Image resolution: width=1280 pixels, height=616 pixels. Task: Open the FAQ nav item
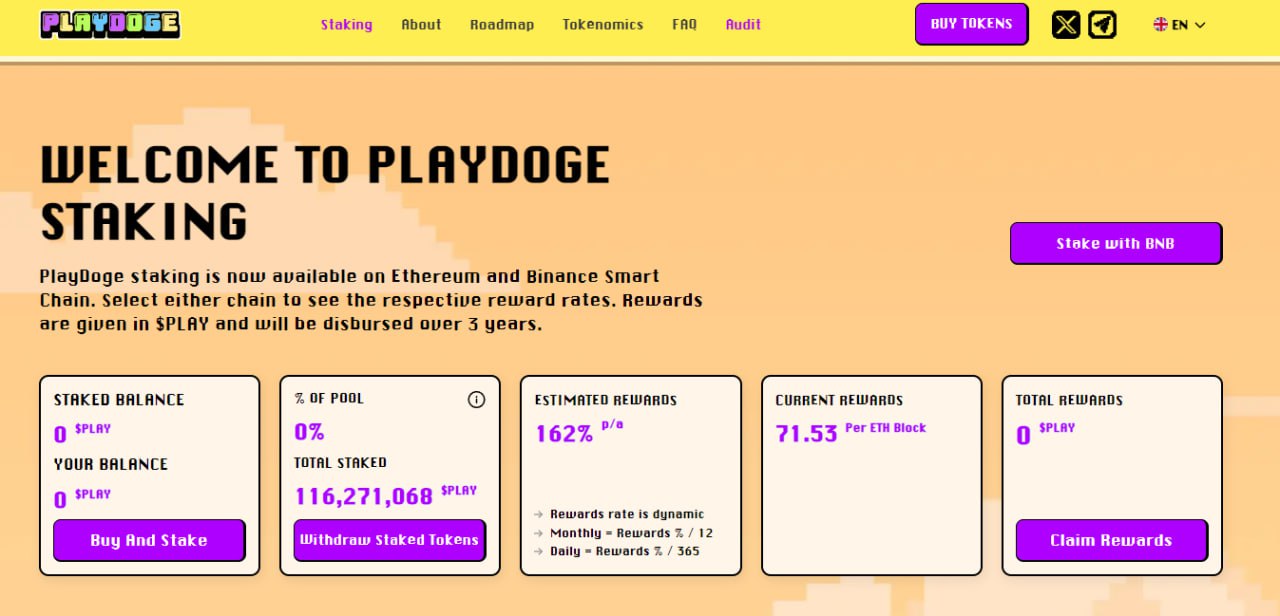pos(684,24)
